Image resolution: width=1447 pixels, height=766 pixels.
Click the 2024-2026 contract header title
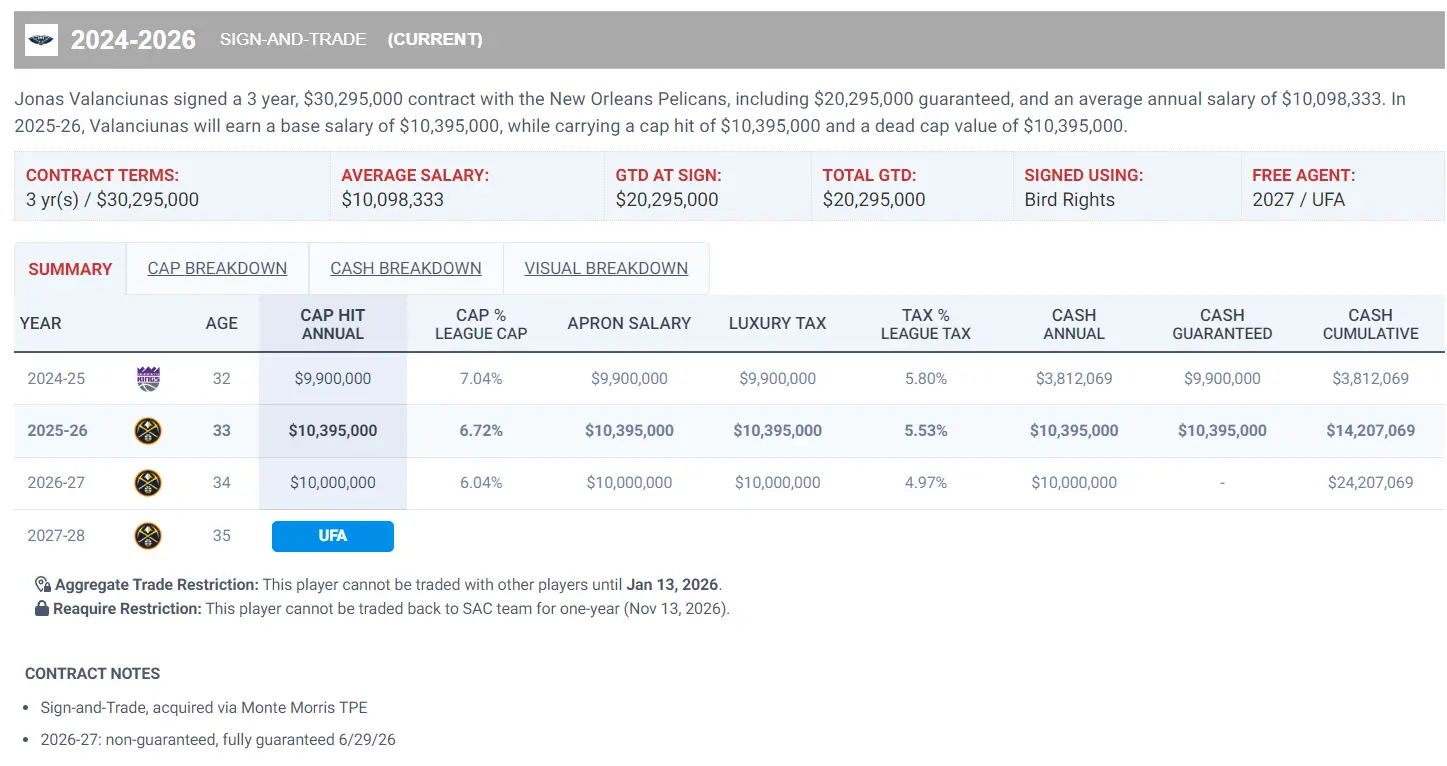coord(133,40)
